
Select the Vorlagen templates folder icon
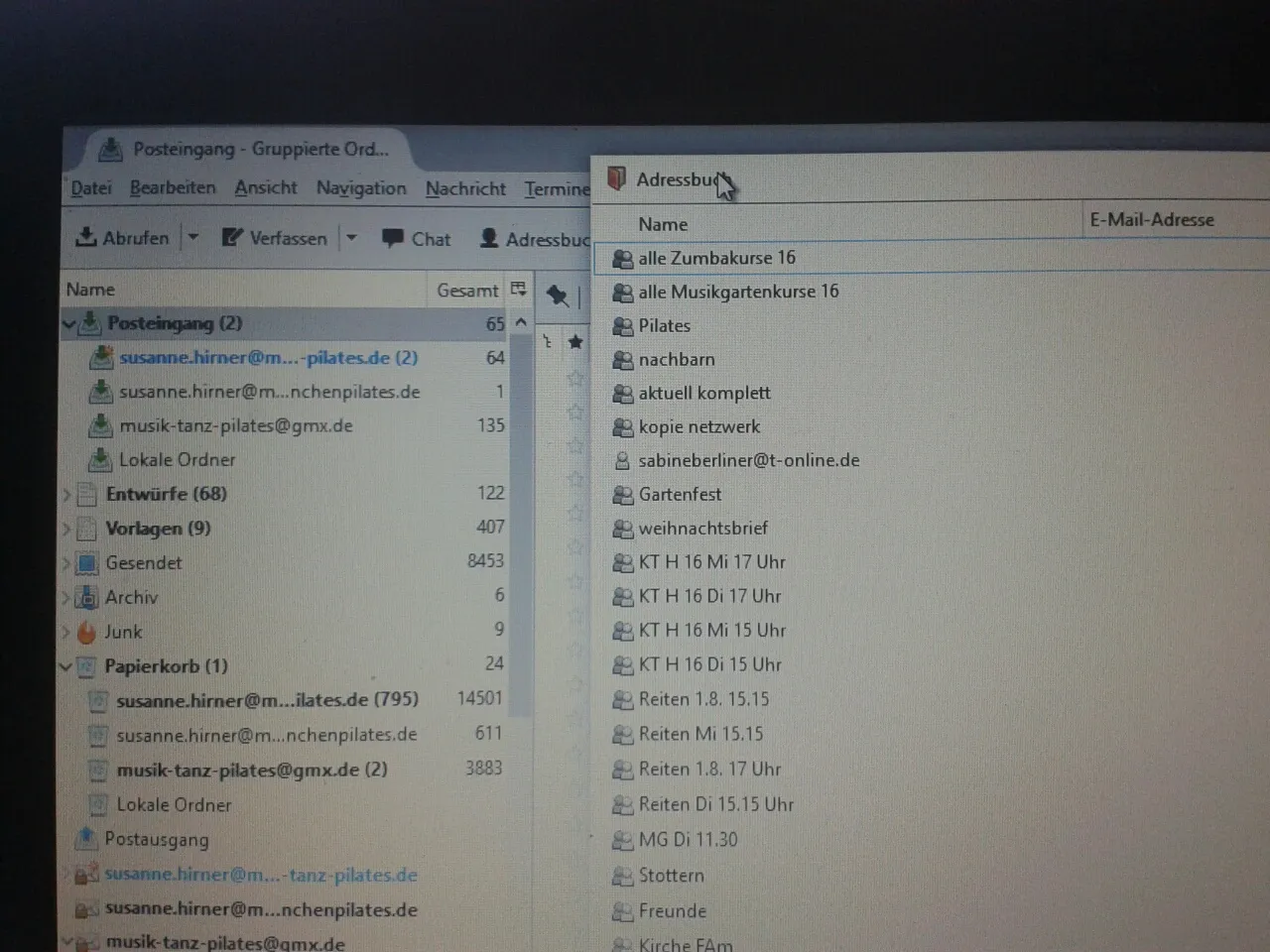[87, 529]
